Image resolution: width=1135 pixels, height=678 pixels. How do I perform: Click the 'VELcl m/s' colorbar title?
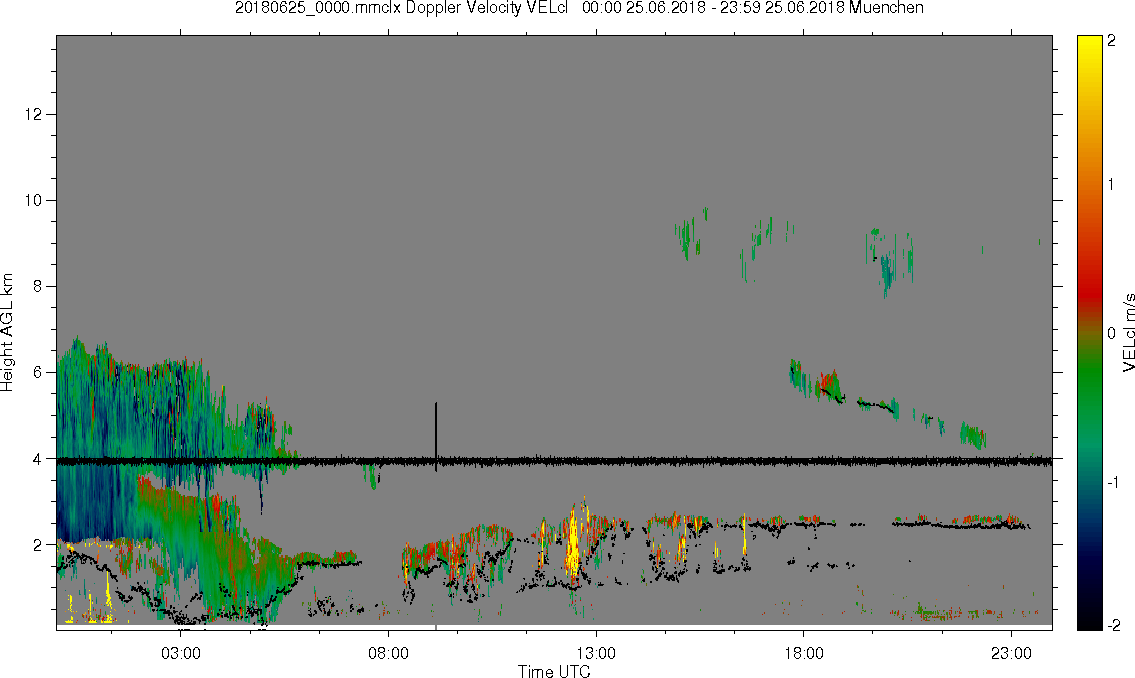coord(1128,333)
